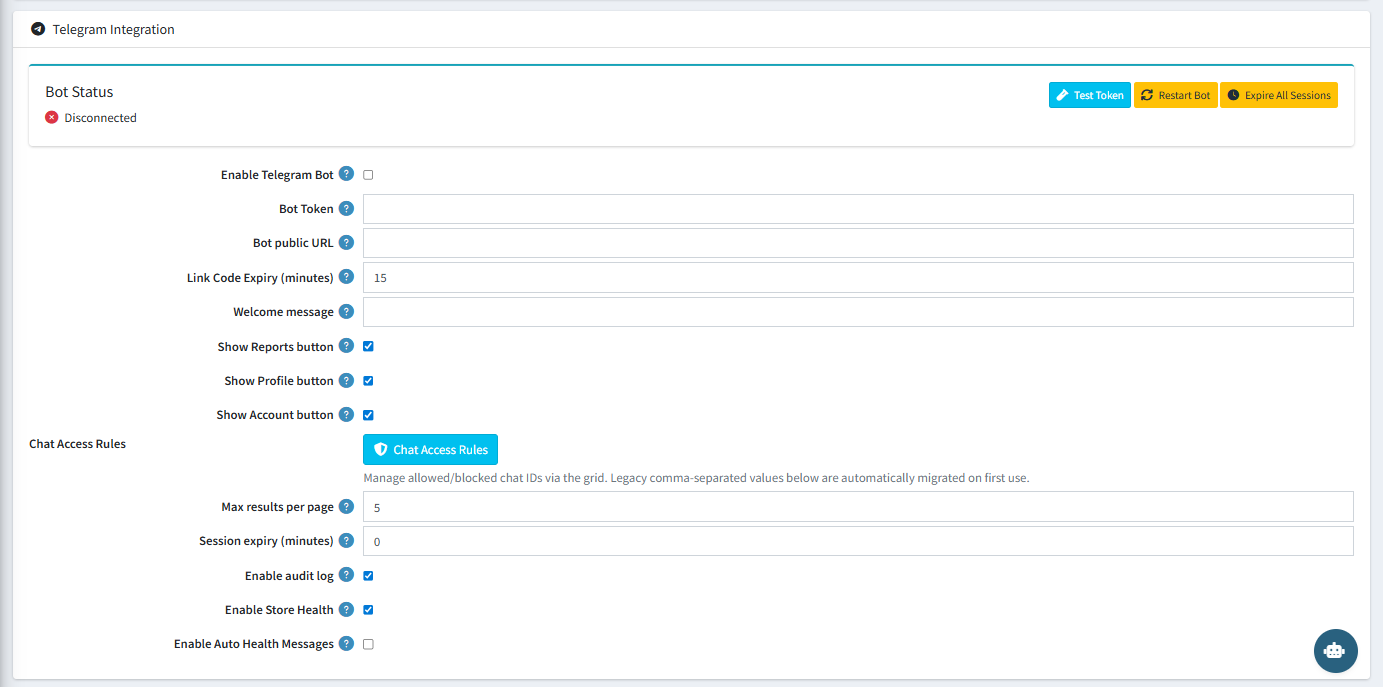Click the help icon beside Enable Store Health
1383x687 pixels.
click(346, 609)
